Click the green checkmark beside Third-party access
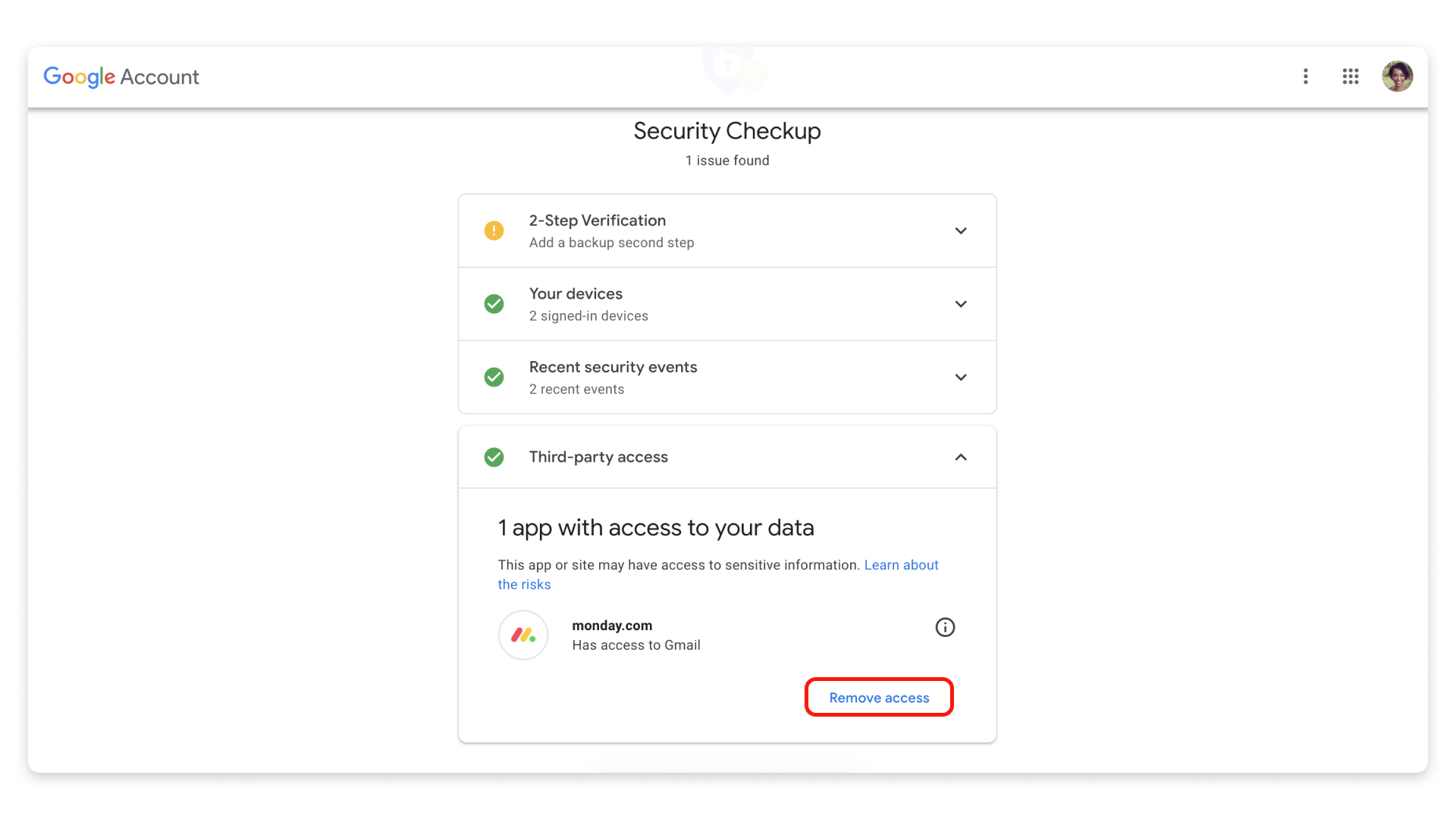This screenshot has height=819, width=1456. pyautogui.click(x=494, y=457)
